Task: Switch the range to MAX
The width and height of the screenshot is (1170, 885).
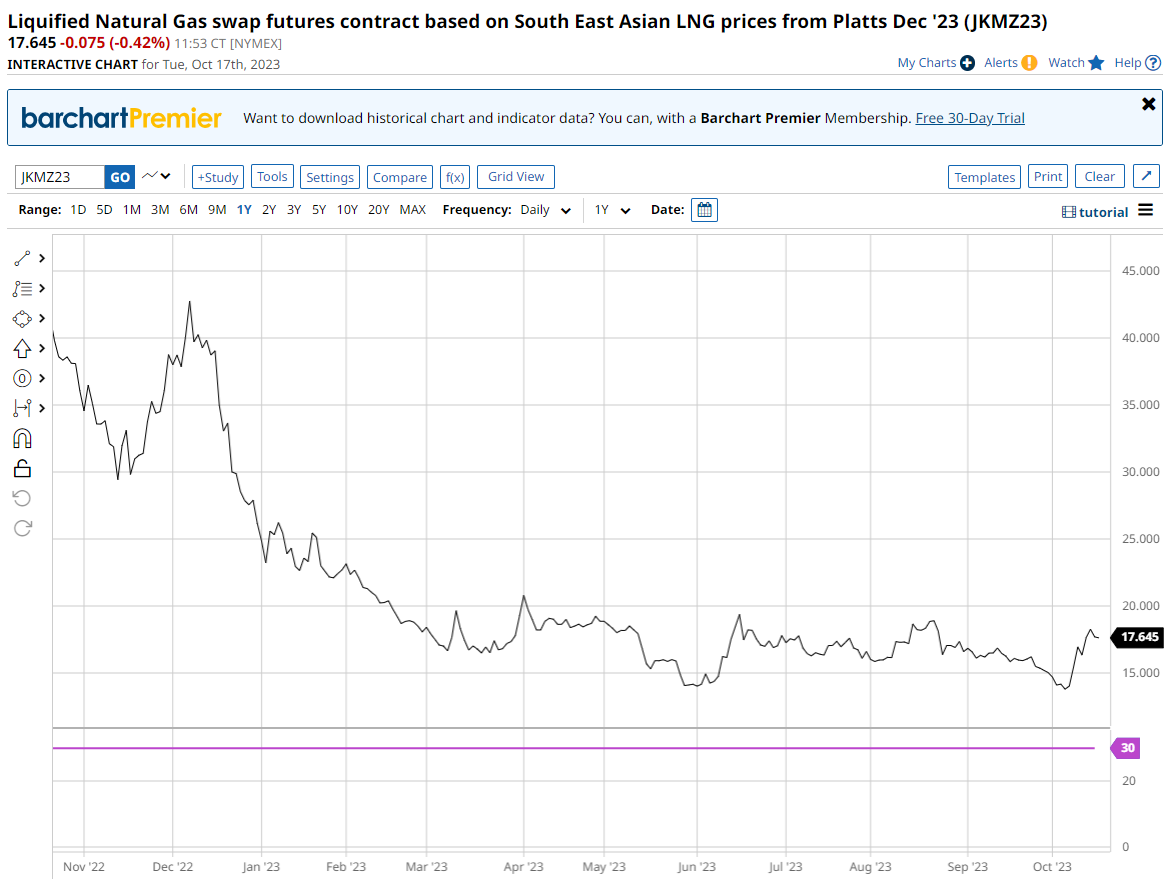Action: (412, 210)
